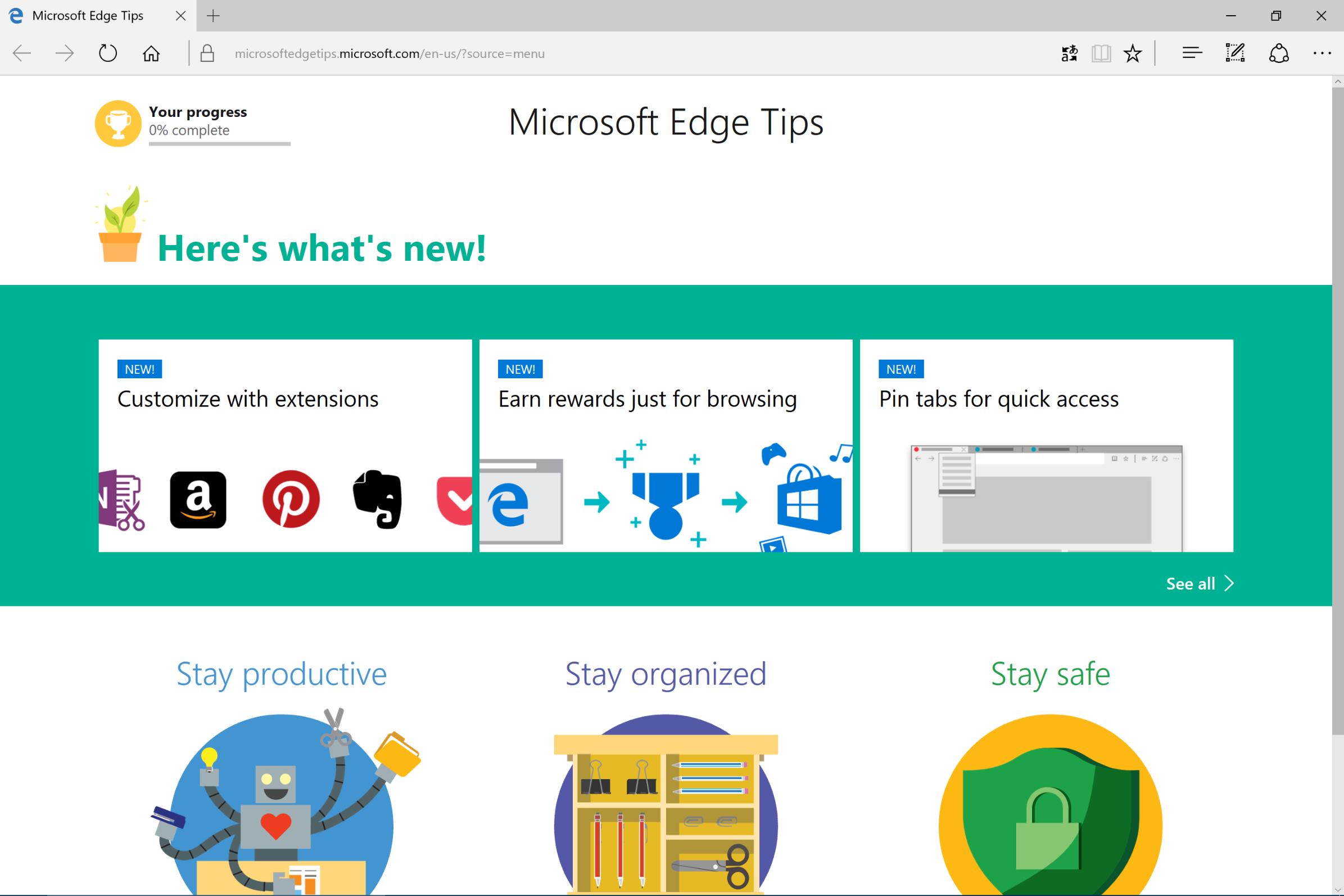Click the lock site-info icon
Viewport: 1344px width, 896px height.
pyautogui.click(x=207, y=53)
